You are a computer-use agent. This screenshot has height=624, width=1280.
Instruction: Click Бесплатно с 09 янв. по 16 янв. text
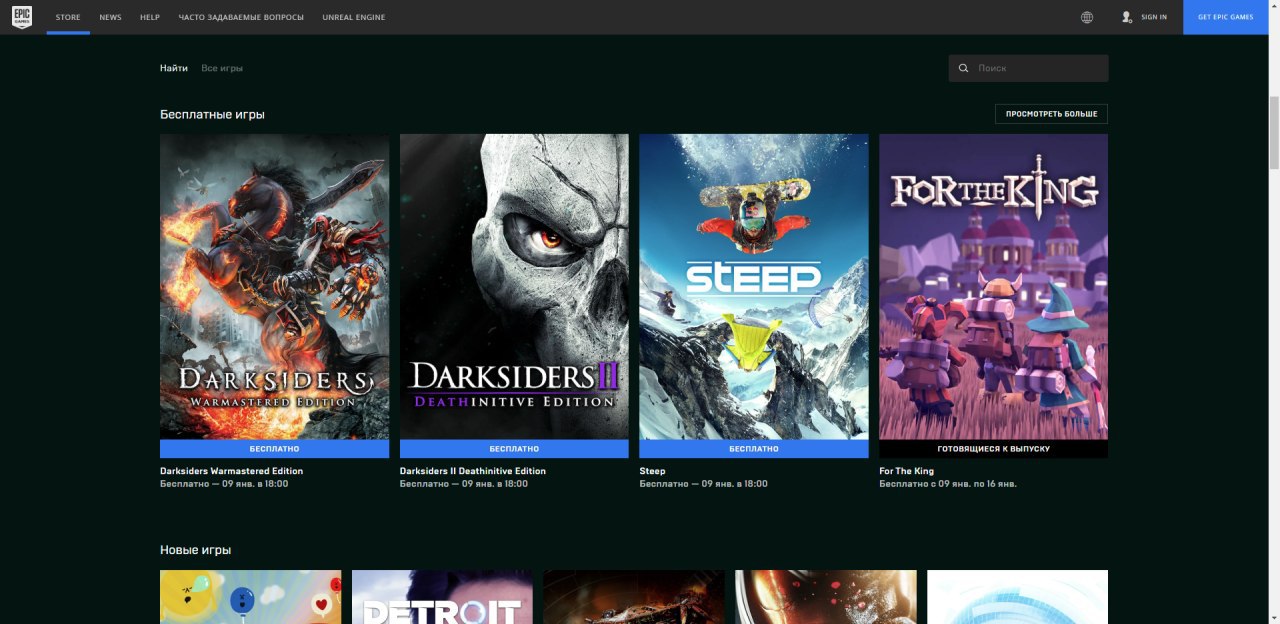[947, 484]
